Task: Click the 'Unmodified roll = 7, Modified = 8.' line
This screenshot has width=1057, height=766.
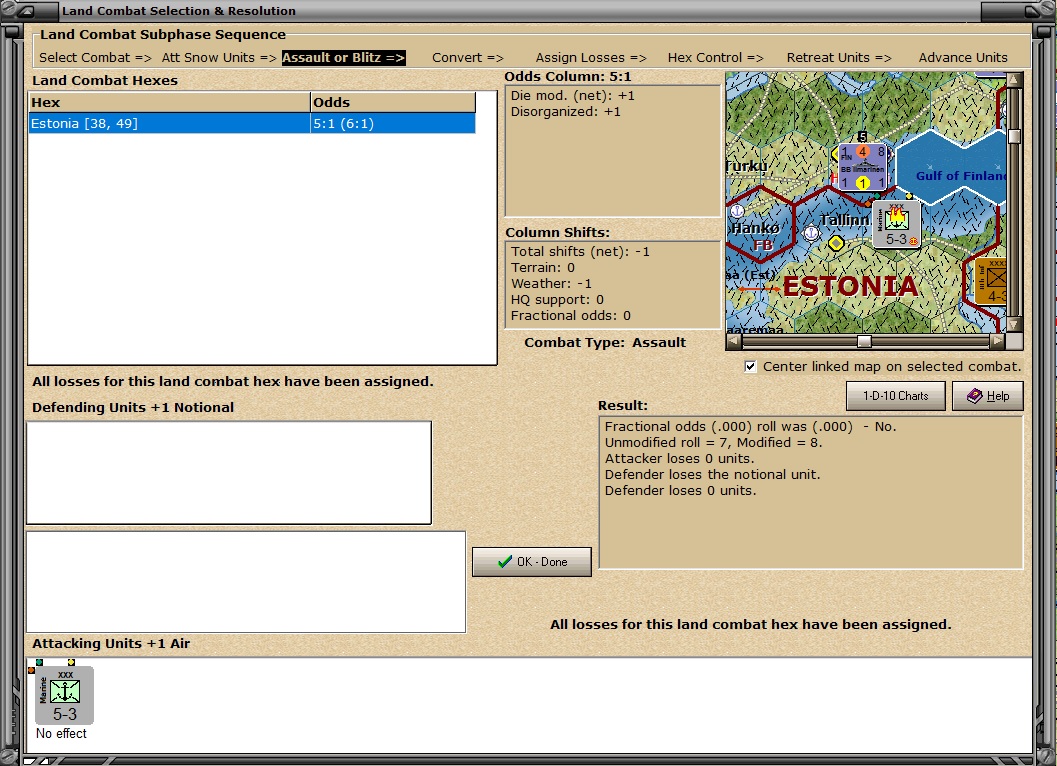Action: click(x=713, y=443)
